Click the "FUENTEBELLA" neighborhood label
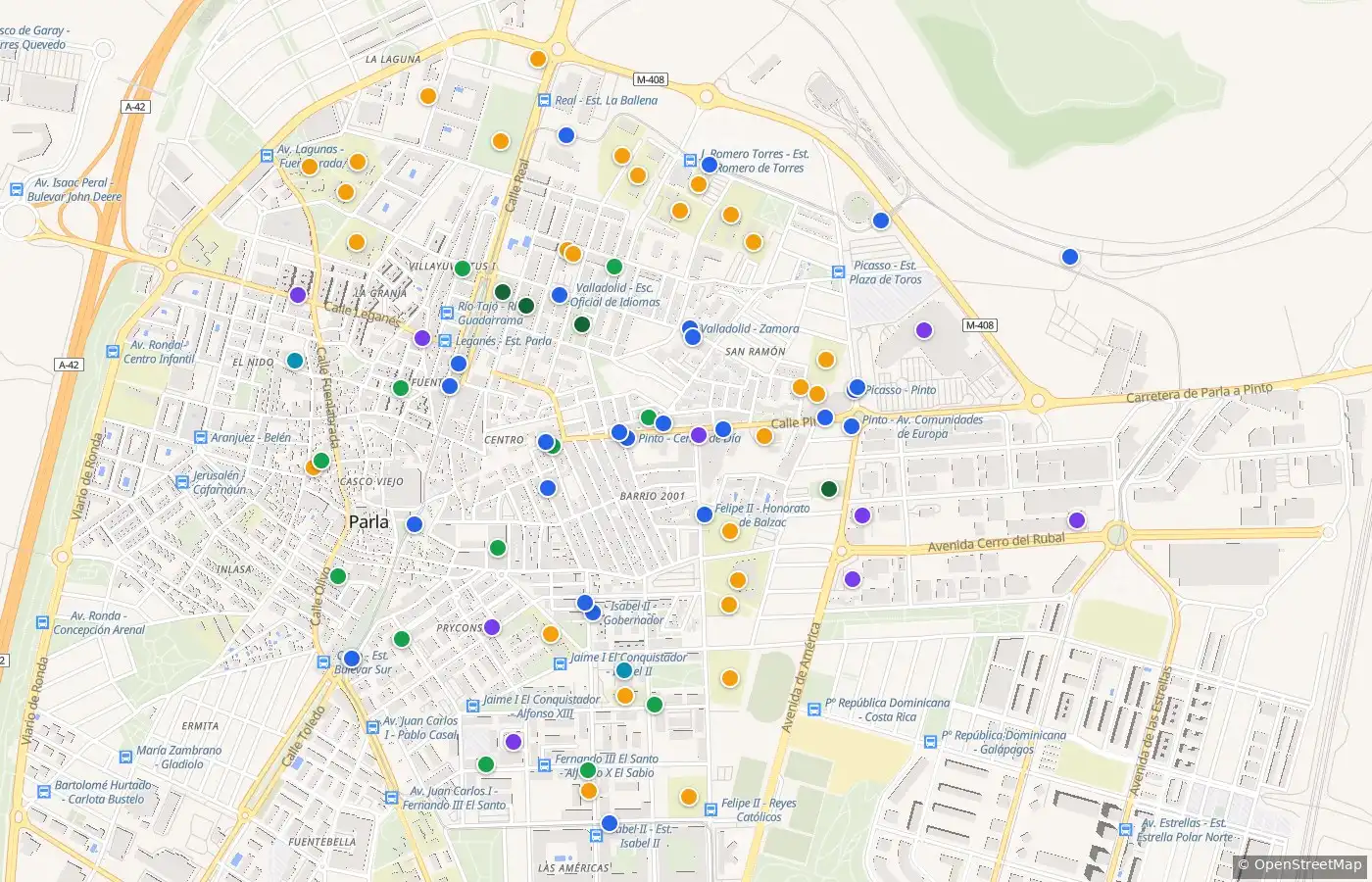 [x=322, y=842]
